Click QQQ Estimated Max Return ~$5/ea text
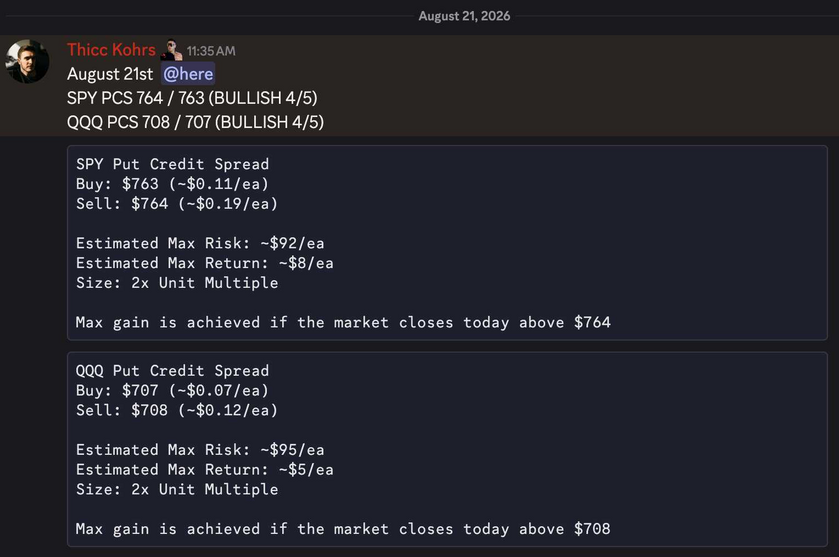The width and height of the screenshot is (839, 557). (204, 469)
